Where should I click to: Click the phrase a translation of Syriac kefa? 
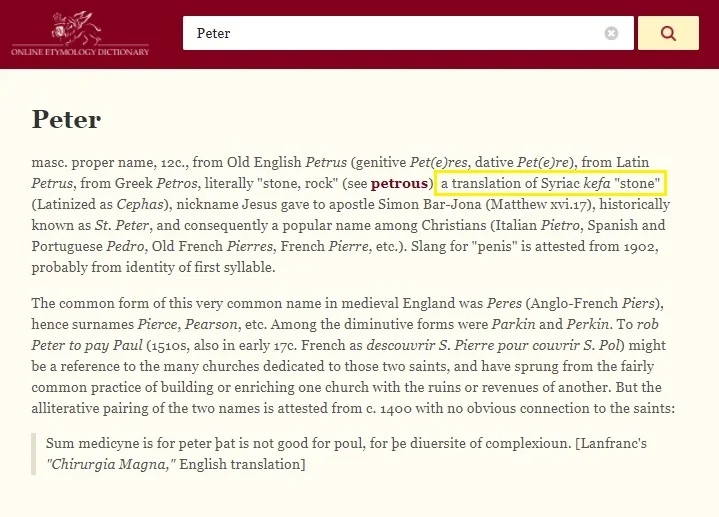pos(525,183)
